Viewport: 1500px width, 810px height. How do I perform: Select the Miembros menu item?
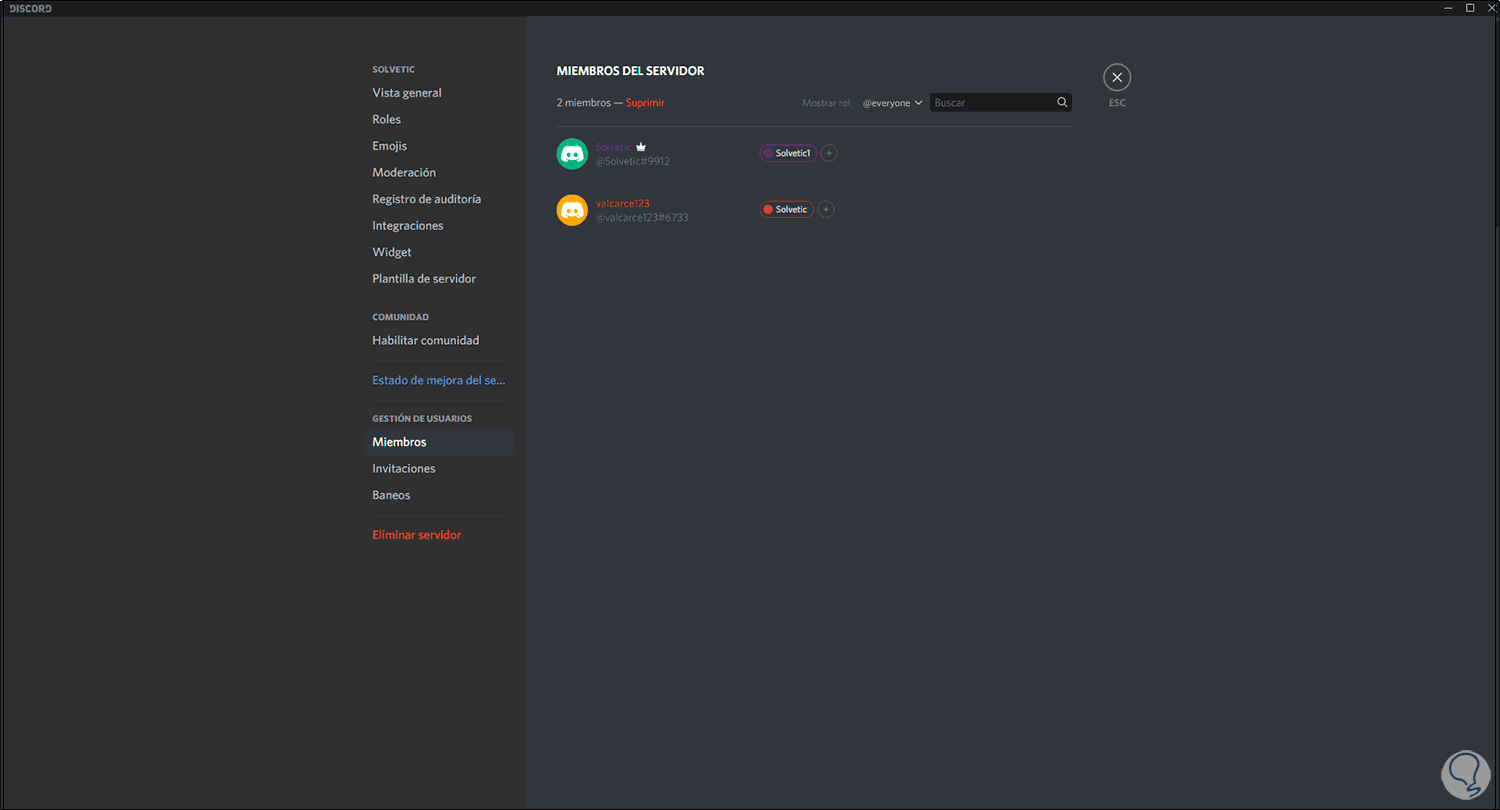coord(439,442)
